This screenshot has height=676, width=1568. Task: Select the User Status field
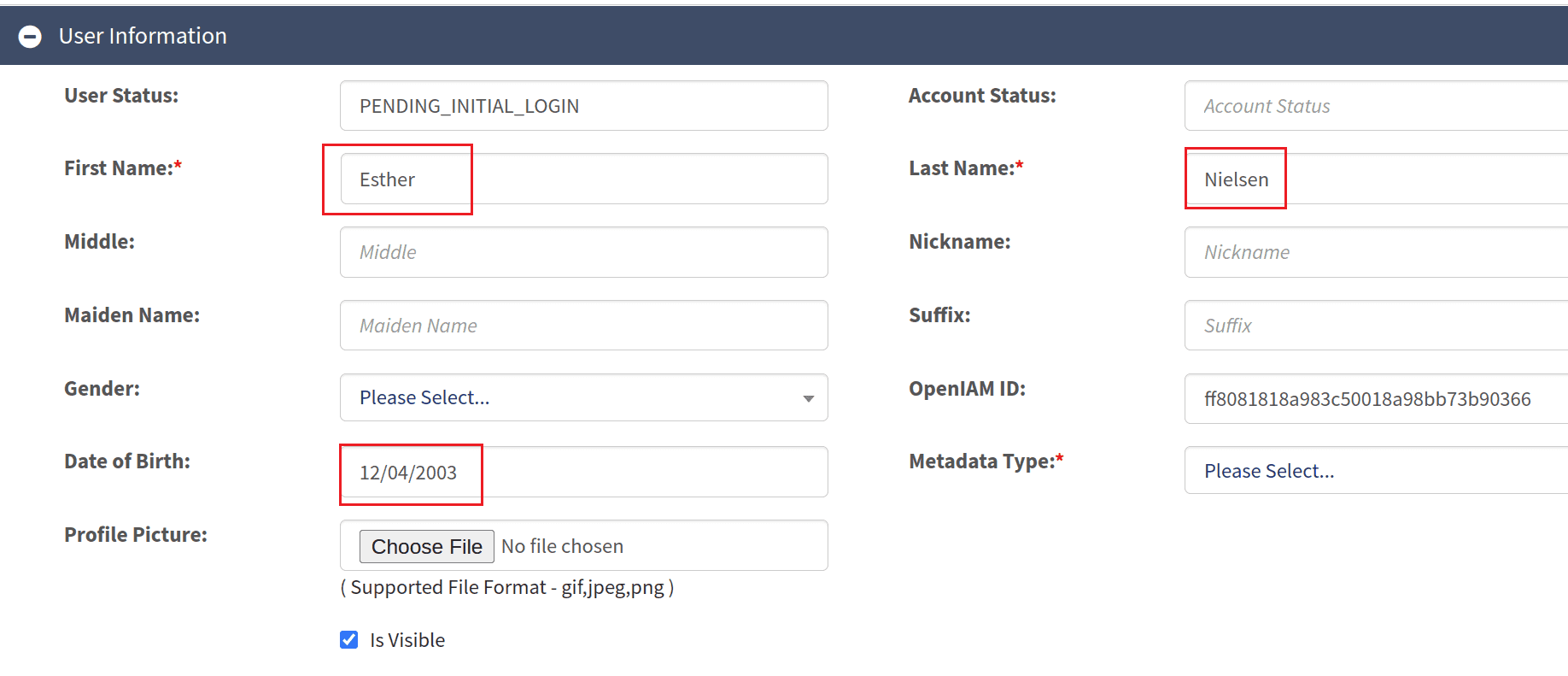582,106
